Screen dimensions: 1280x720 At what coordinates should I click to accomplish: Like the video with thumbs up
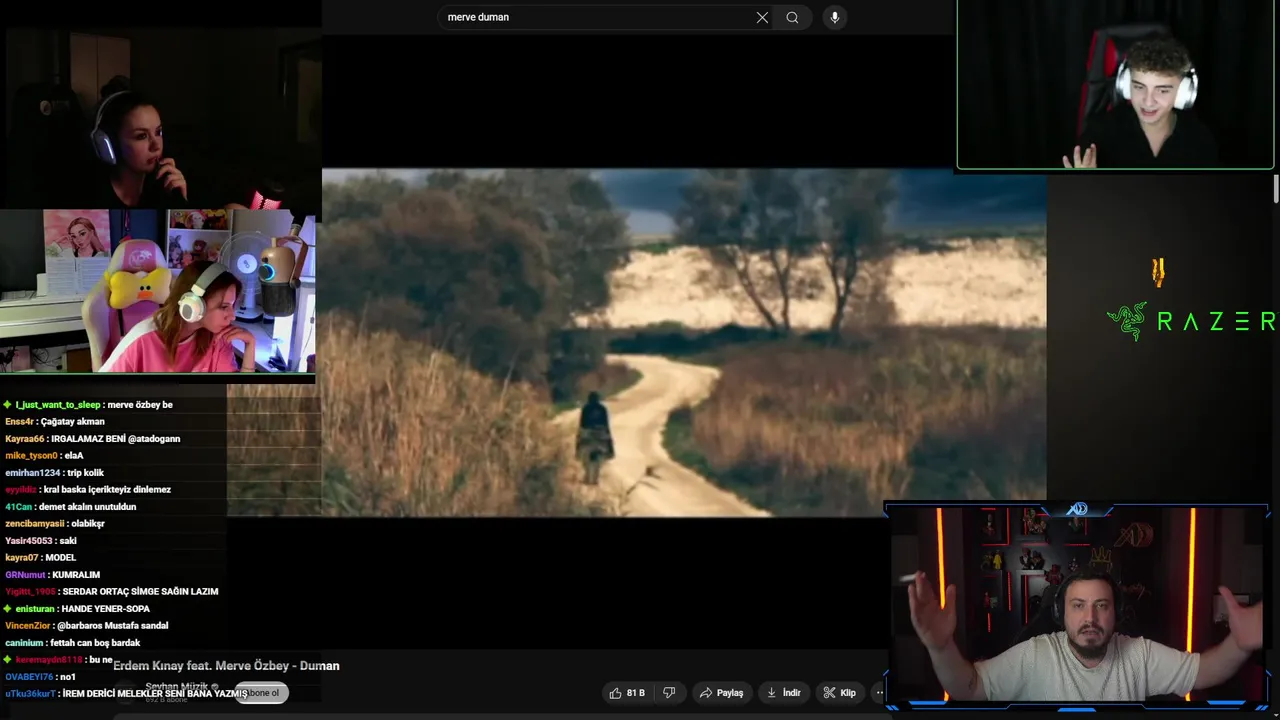pos(627,693)
